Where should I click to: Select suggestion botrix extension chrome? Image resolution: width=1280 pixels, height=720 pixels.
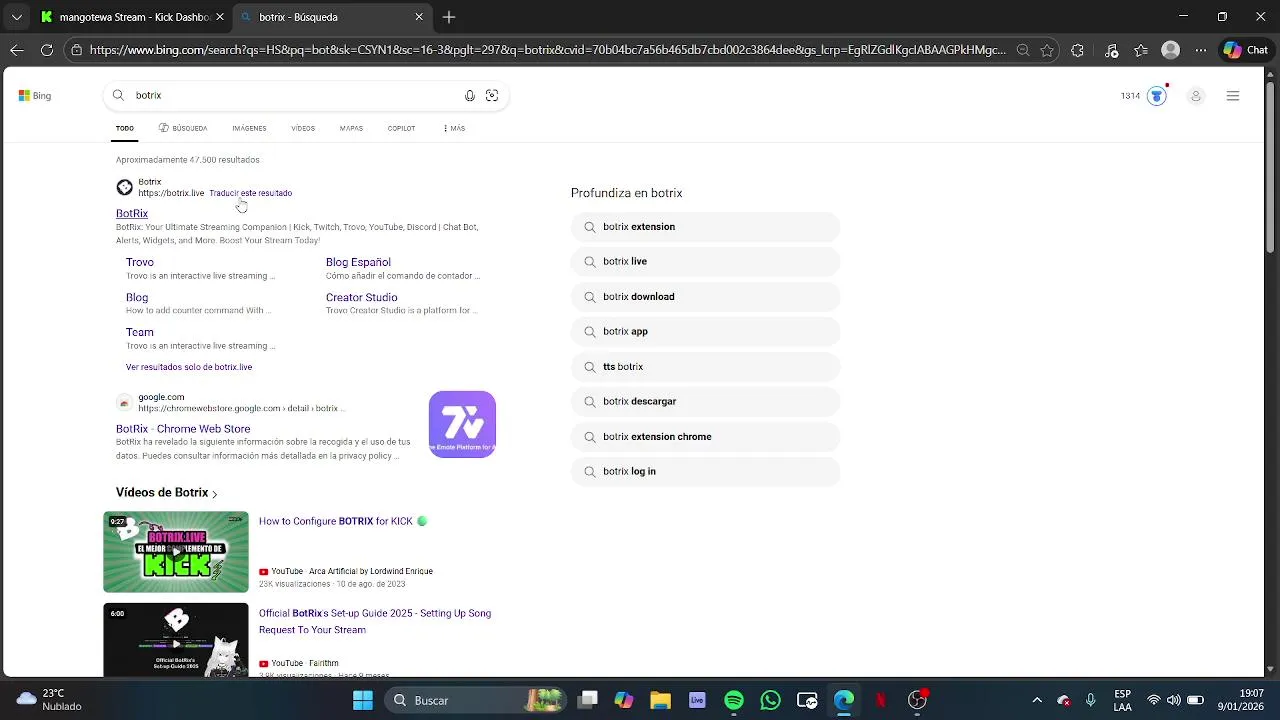click(x=705, y=437)
